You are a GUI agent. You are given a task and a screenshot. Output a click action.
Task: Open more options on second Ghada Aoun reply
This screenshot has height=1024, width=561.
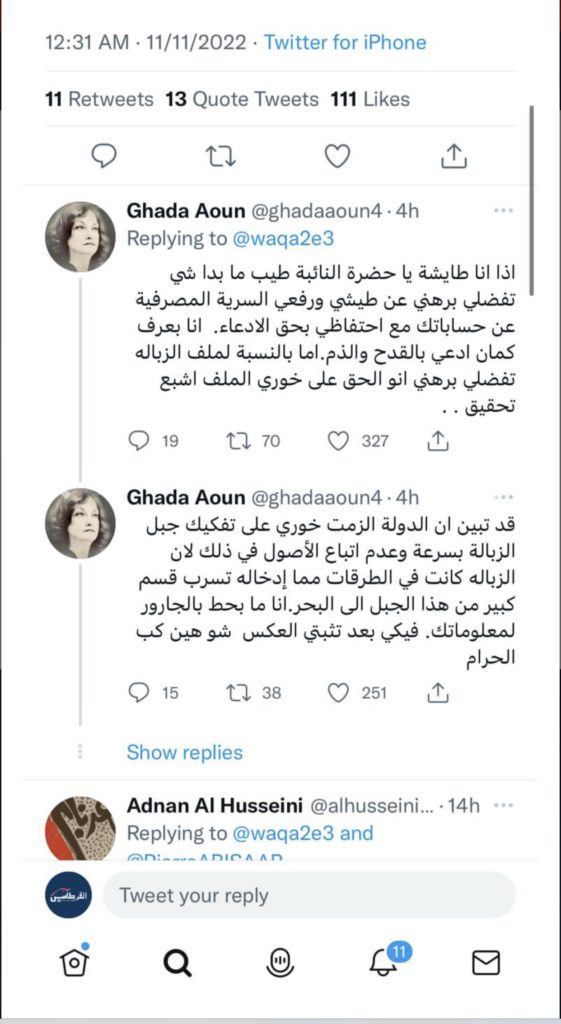pos(504,498)
